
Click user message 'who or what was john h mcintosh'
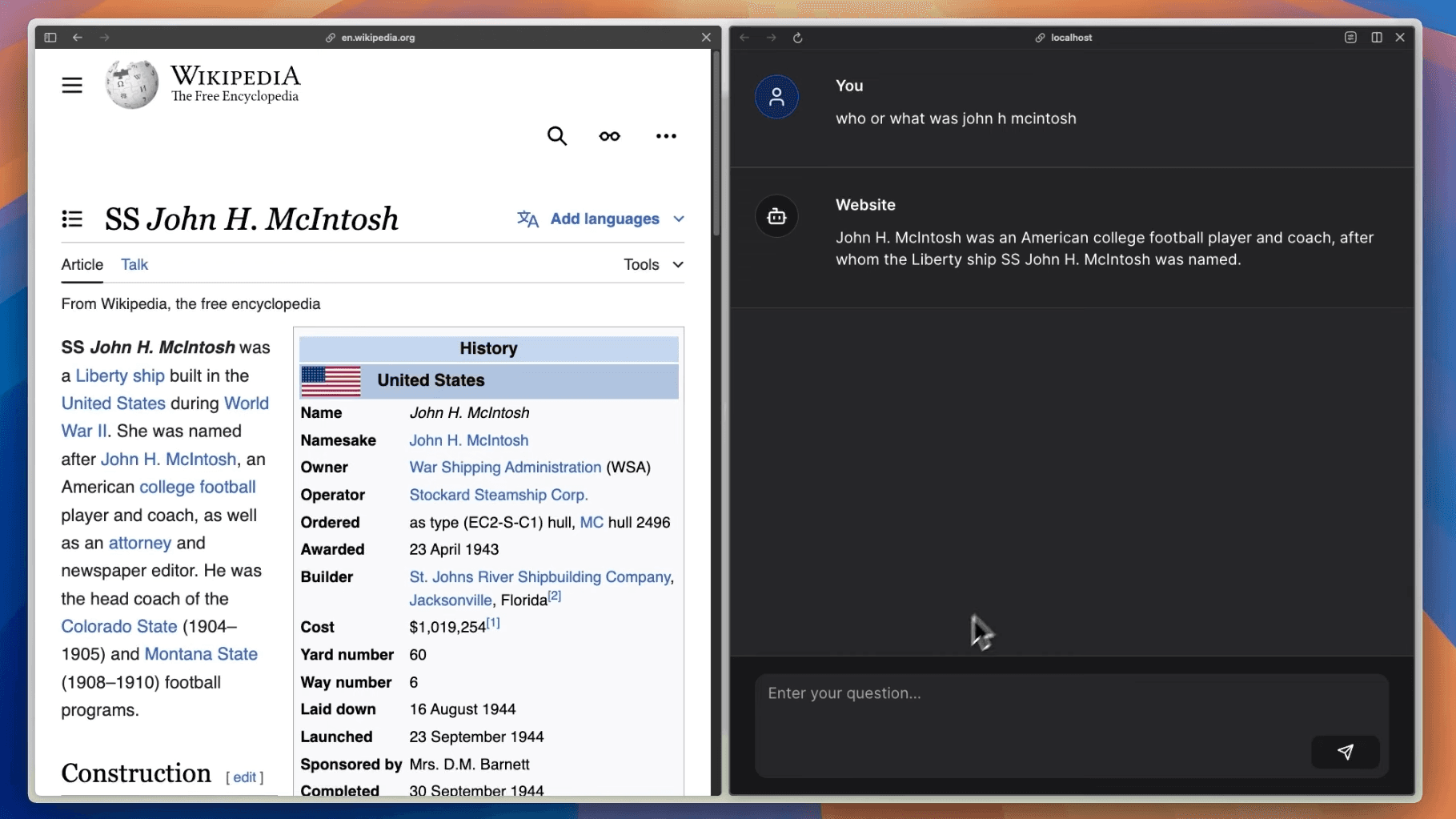[956, 118]
